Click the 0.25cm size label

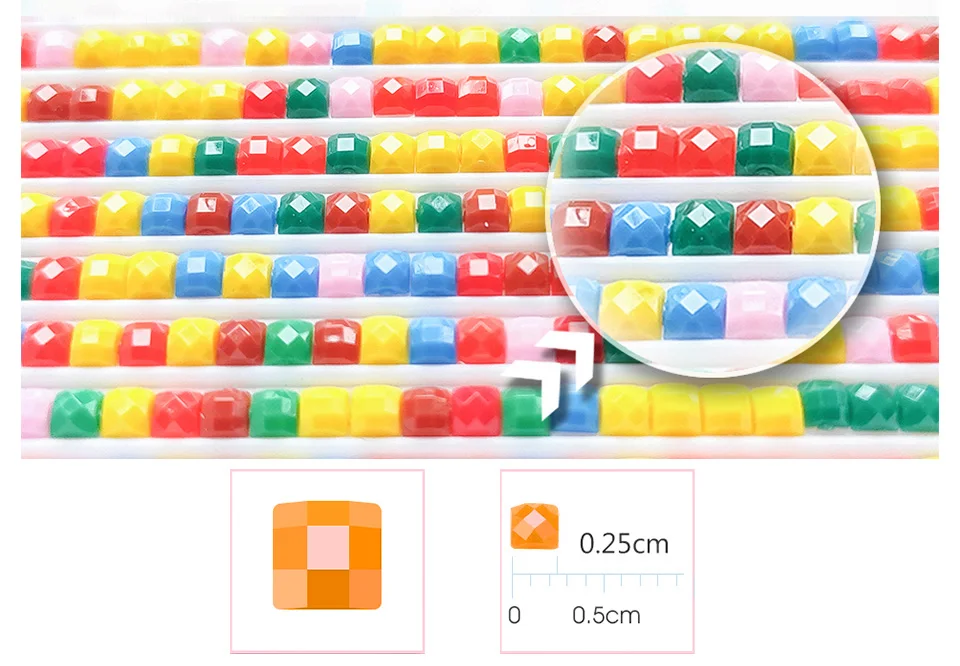(624, 544)
